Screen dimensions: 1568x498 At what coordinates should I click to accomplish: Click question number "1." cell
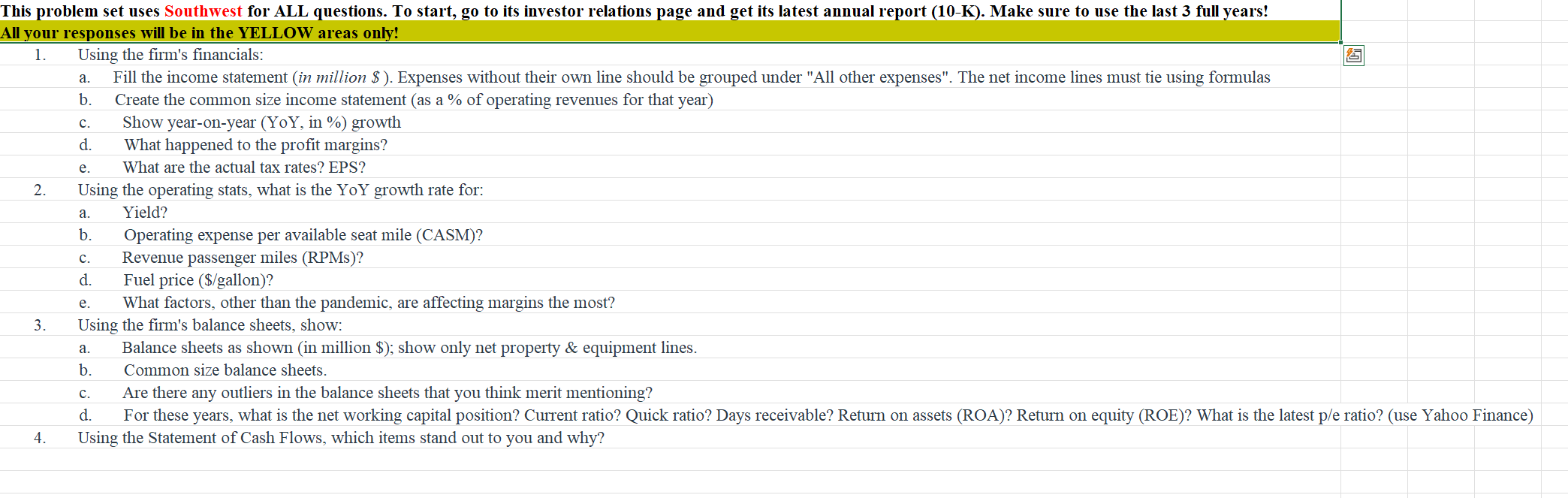point(40,55)
